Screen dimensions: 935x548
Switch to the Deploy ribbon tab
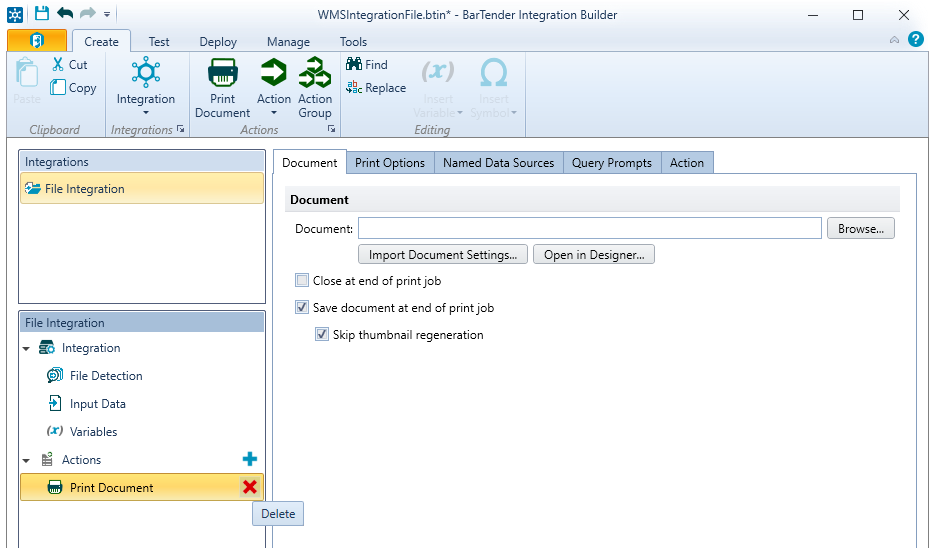(218, 42)
